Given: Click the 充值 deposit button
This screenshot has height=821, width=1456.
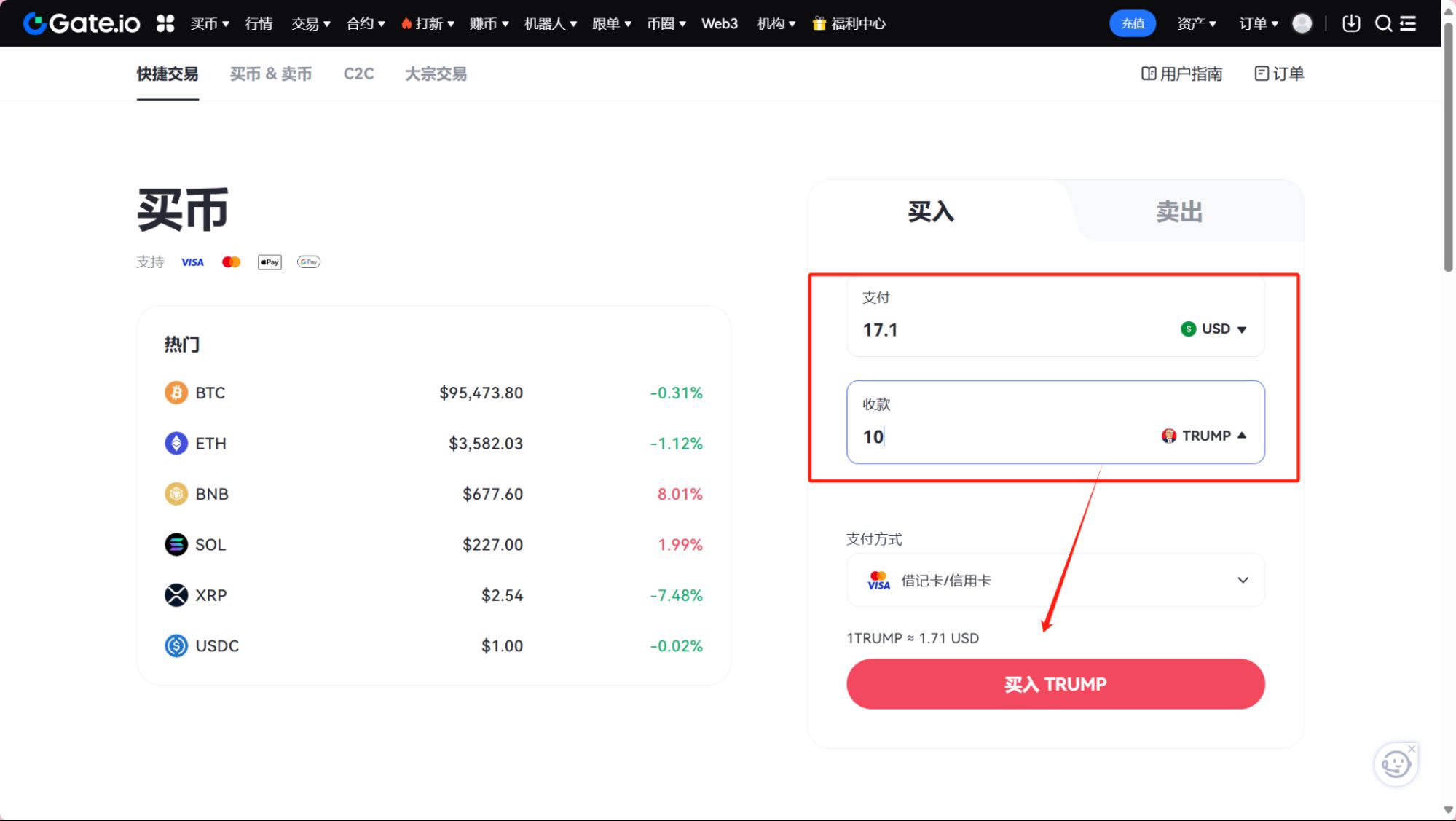Looking at the screenshot, I should click(x=1133, y=23).
